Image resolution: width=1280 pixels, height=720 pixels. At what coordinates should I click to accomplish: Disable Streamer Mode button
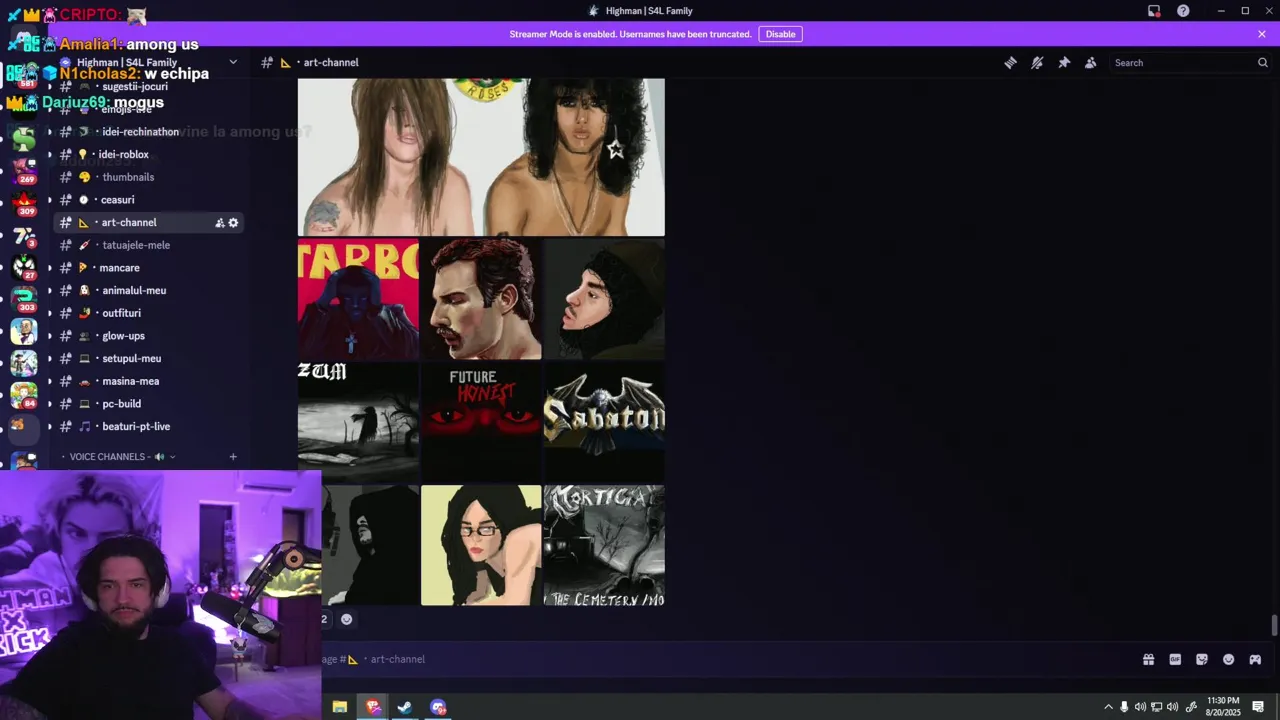click(x=780, y=34)
